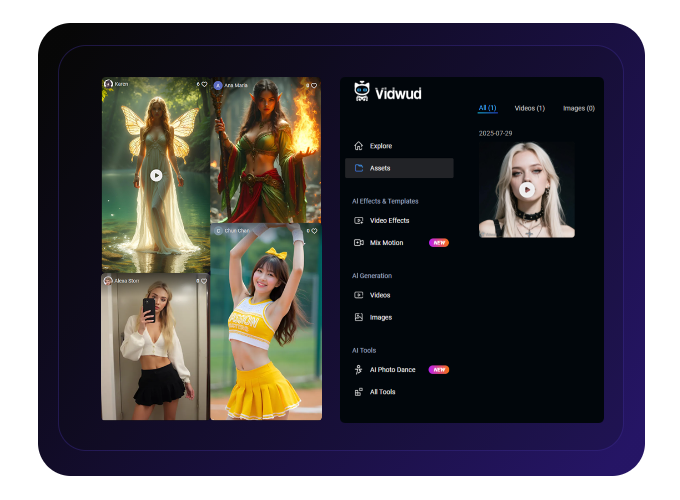680x500 pixels.
Task: Switch to the Images (0) tab
Action: tap(578, 108)
